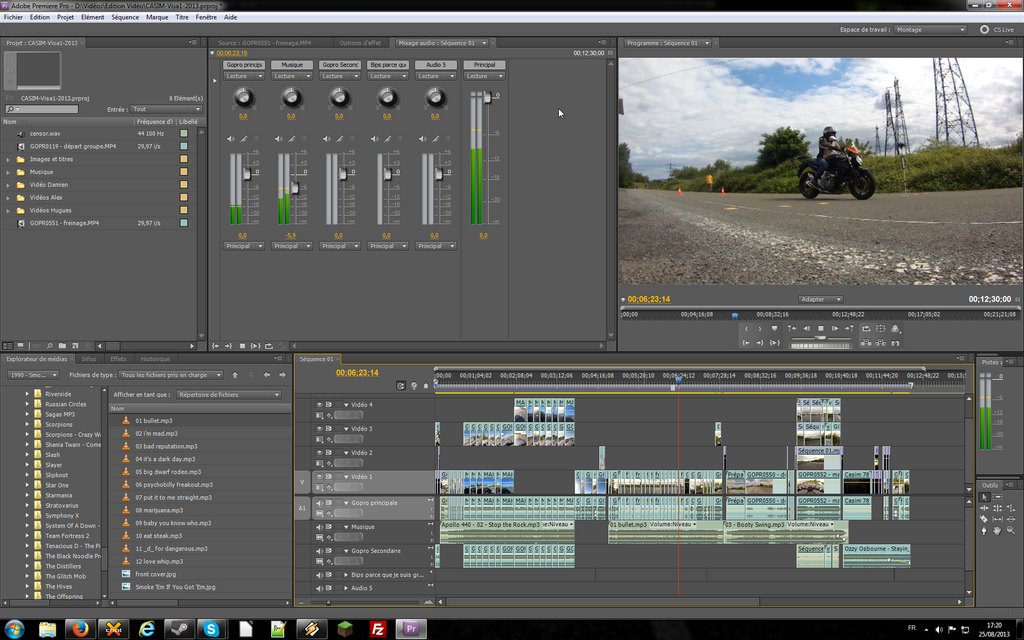
Task: Click the Extract button in Programme monitor
Action: pyautogui.click(x=880, y=342)
